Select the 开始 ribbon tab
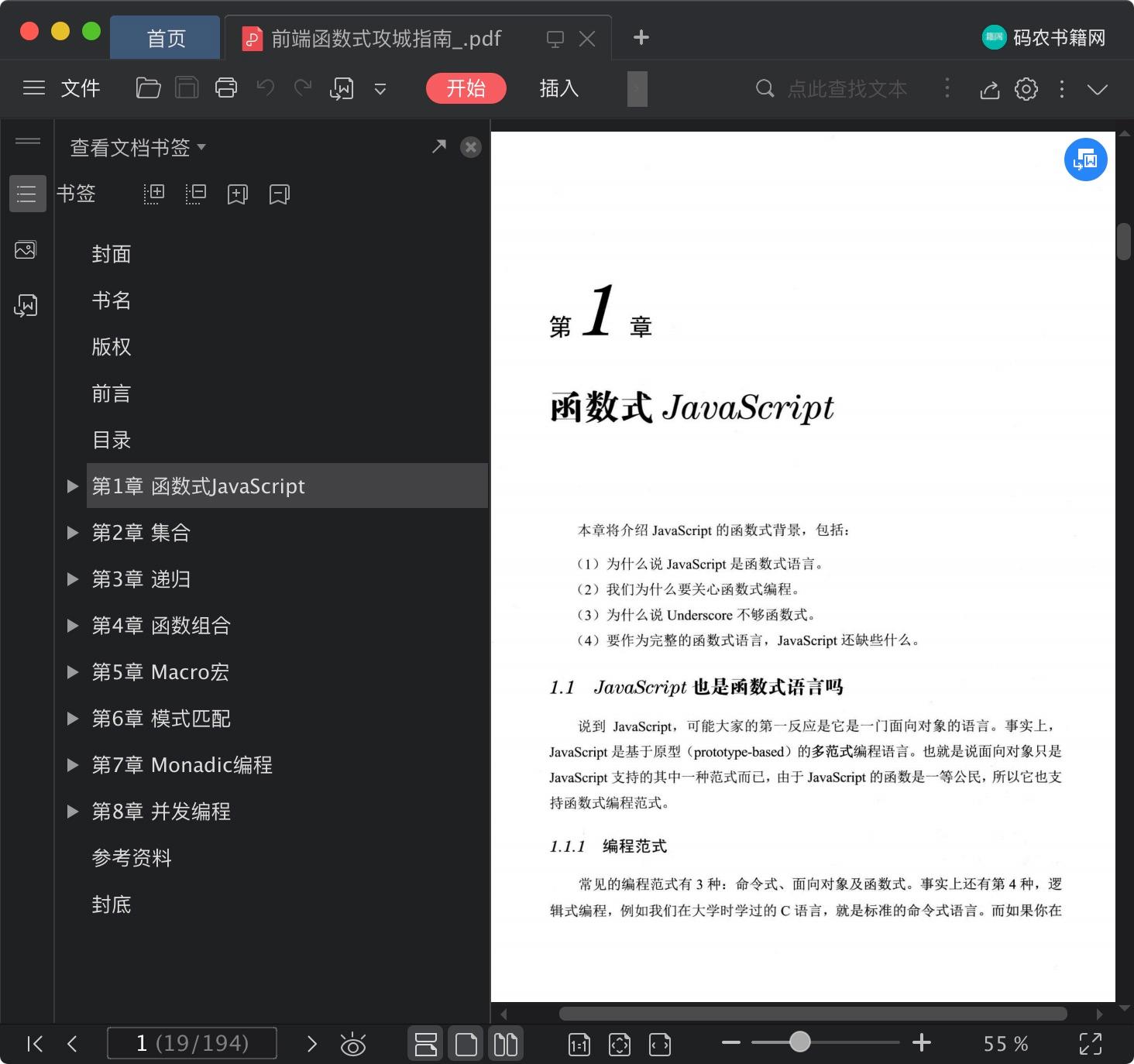 [x=466, y=88]
